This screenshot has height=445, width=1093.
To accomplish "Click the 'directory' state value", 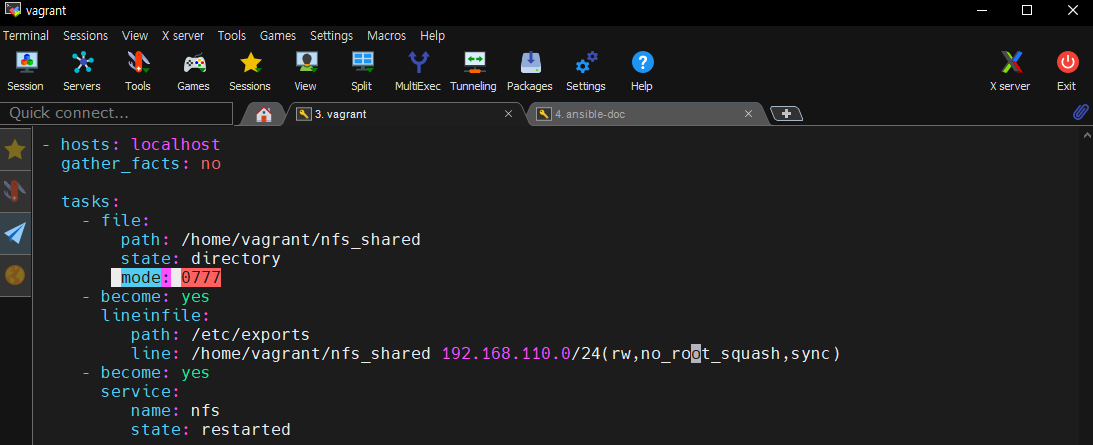I will (x=236, y=259).
